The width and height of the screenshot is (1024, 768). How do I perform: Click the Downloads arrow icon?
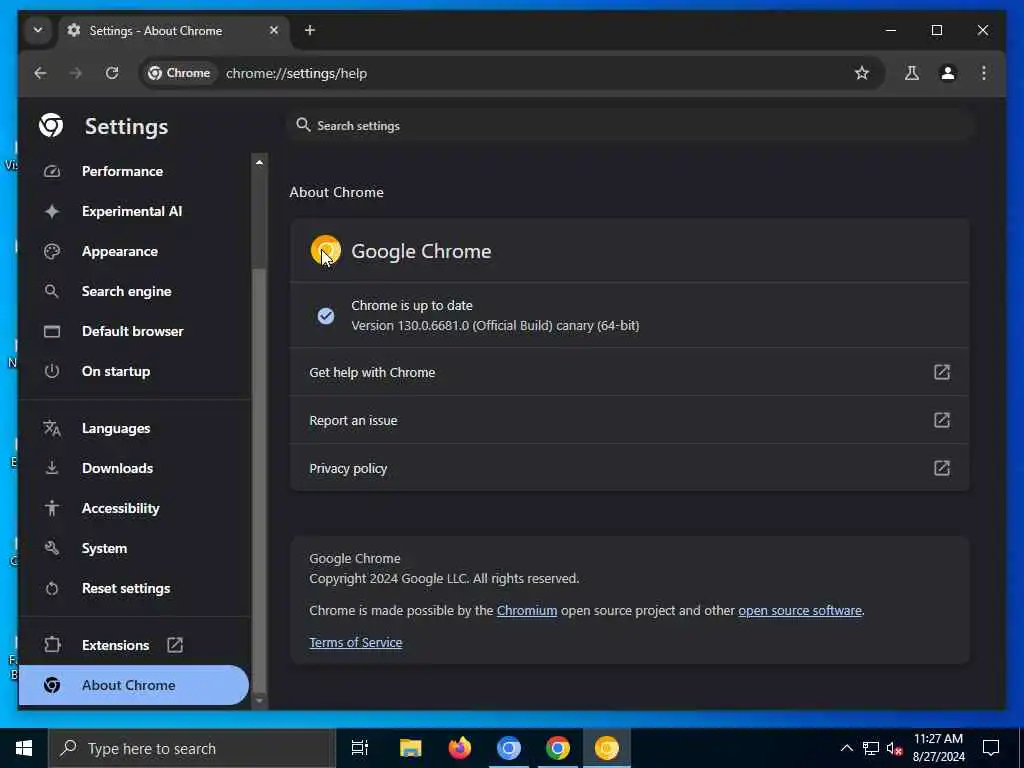pyautogui.click(x=52, y=468)
